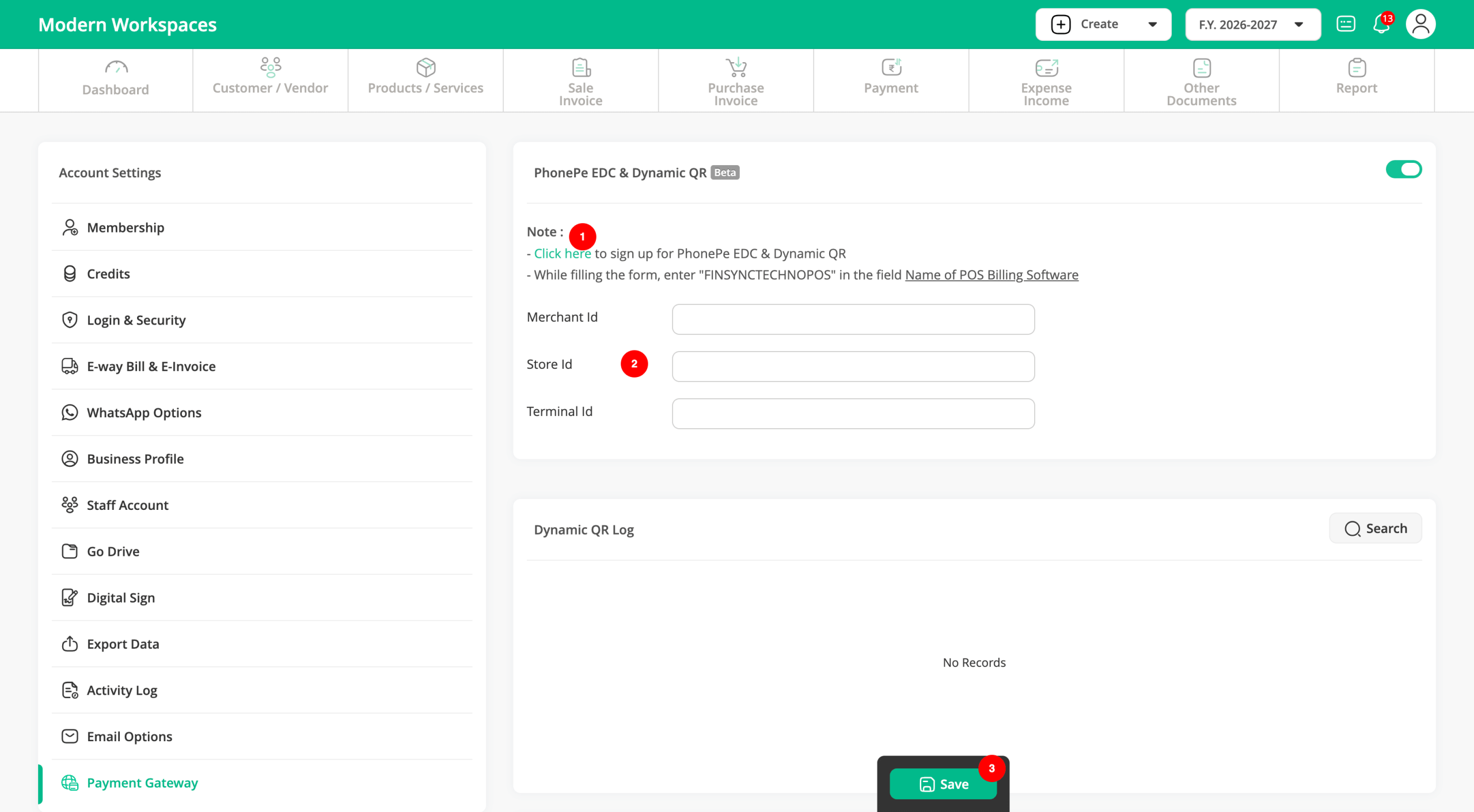Viewport: 1474px width, 812px height.
Task: Click the 'Account Settings' heading
Action: [x=110, y=173]
